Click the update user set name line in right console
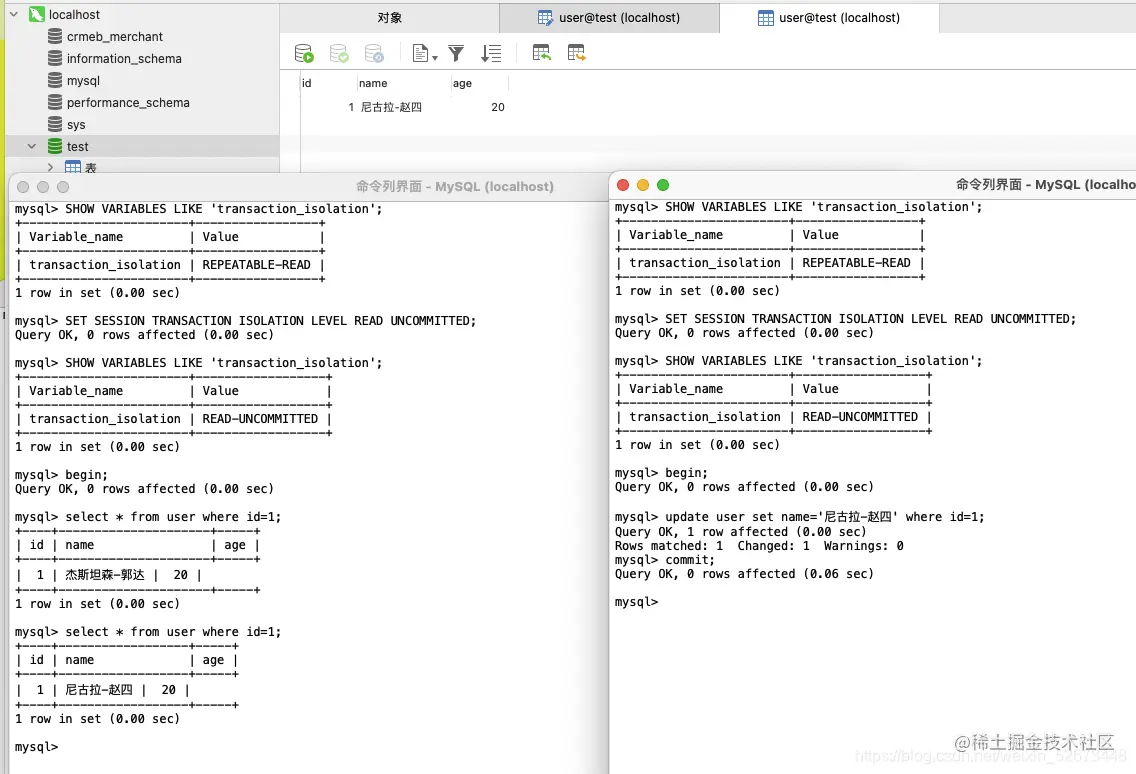The height and width of the screenshot is (774, 1136). 799,517
